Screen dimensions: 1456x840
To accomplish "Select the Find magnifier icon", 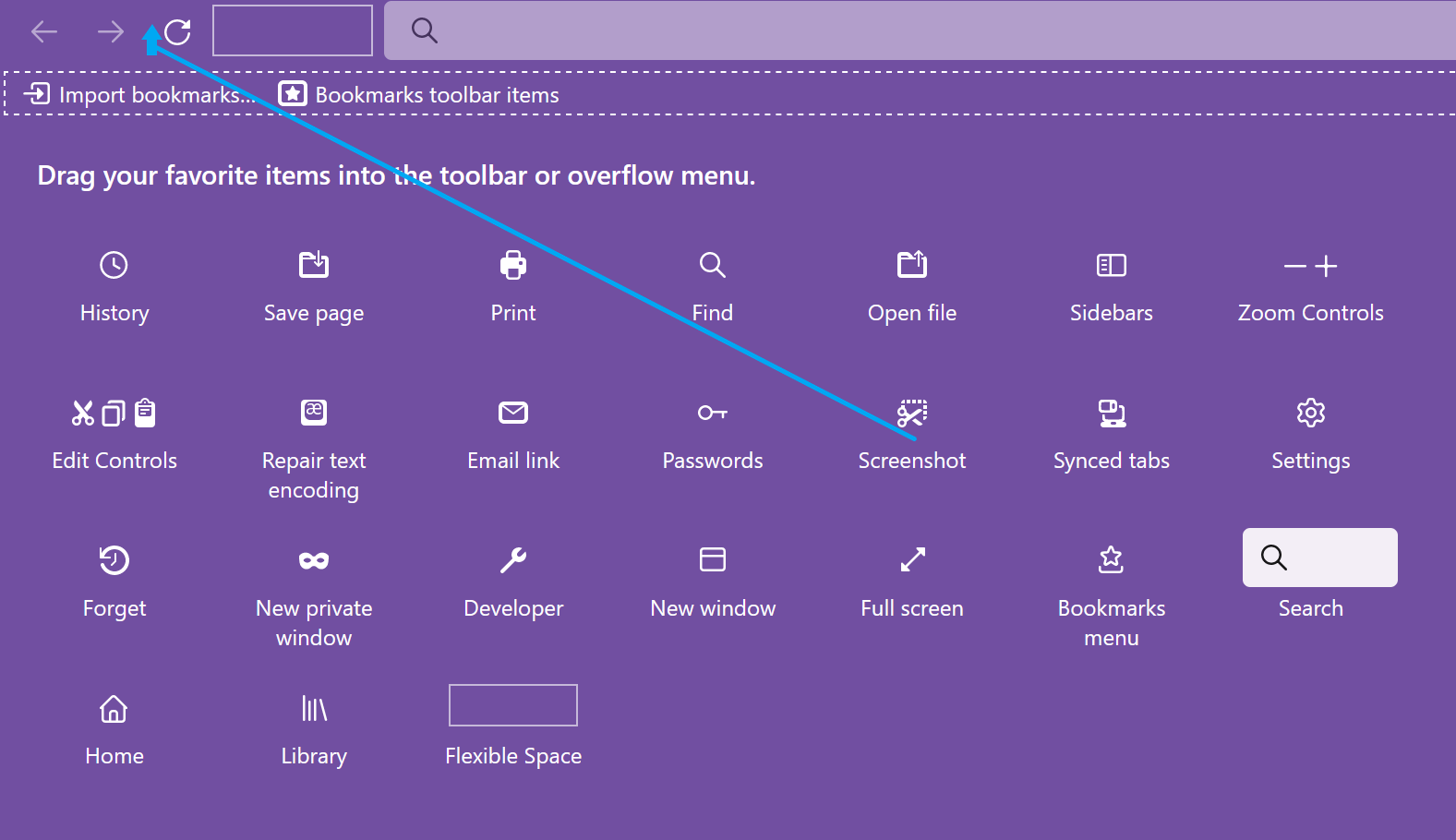I will pos(712,266).
